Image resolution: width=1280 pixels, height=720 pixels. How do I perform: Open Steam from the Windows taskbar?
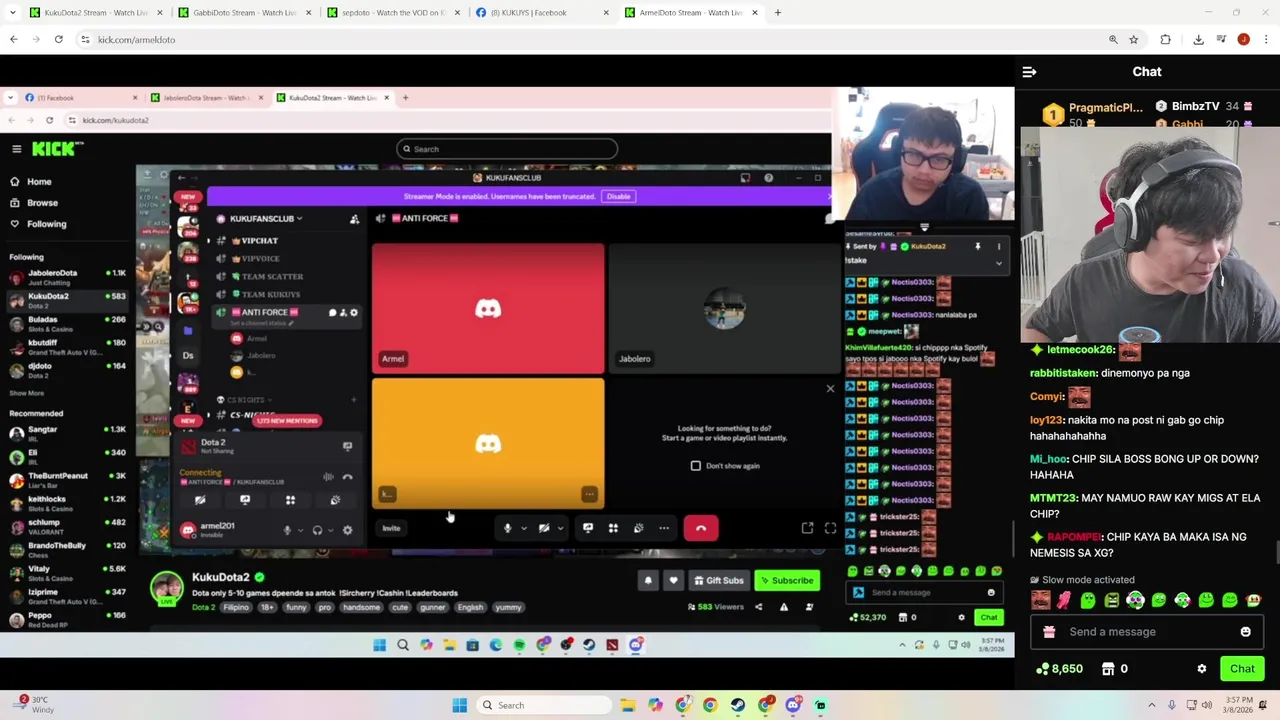[737, 705]
